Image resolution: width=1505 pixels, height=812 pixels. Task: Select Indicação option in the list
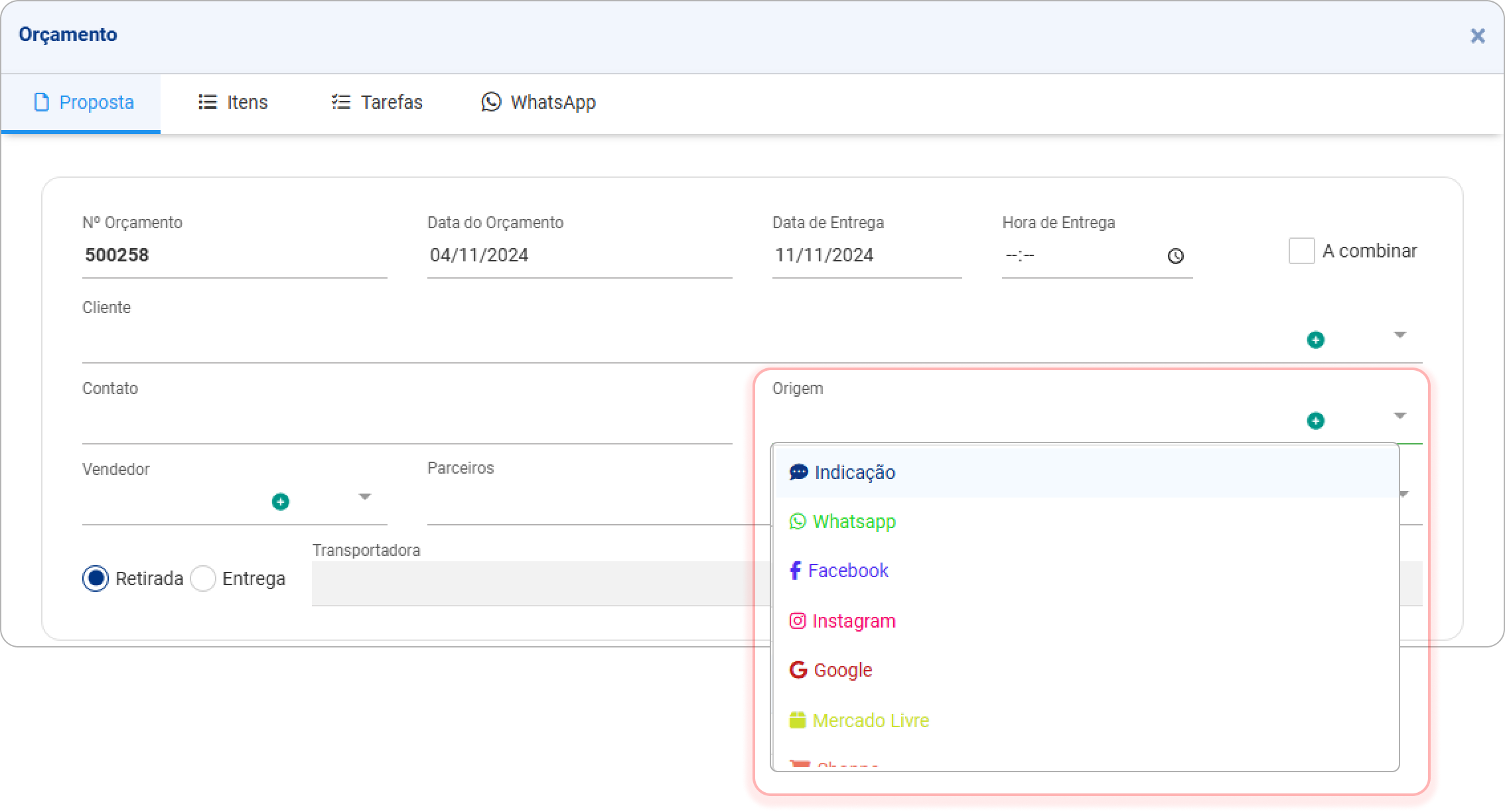click(854, 472)
